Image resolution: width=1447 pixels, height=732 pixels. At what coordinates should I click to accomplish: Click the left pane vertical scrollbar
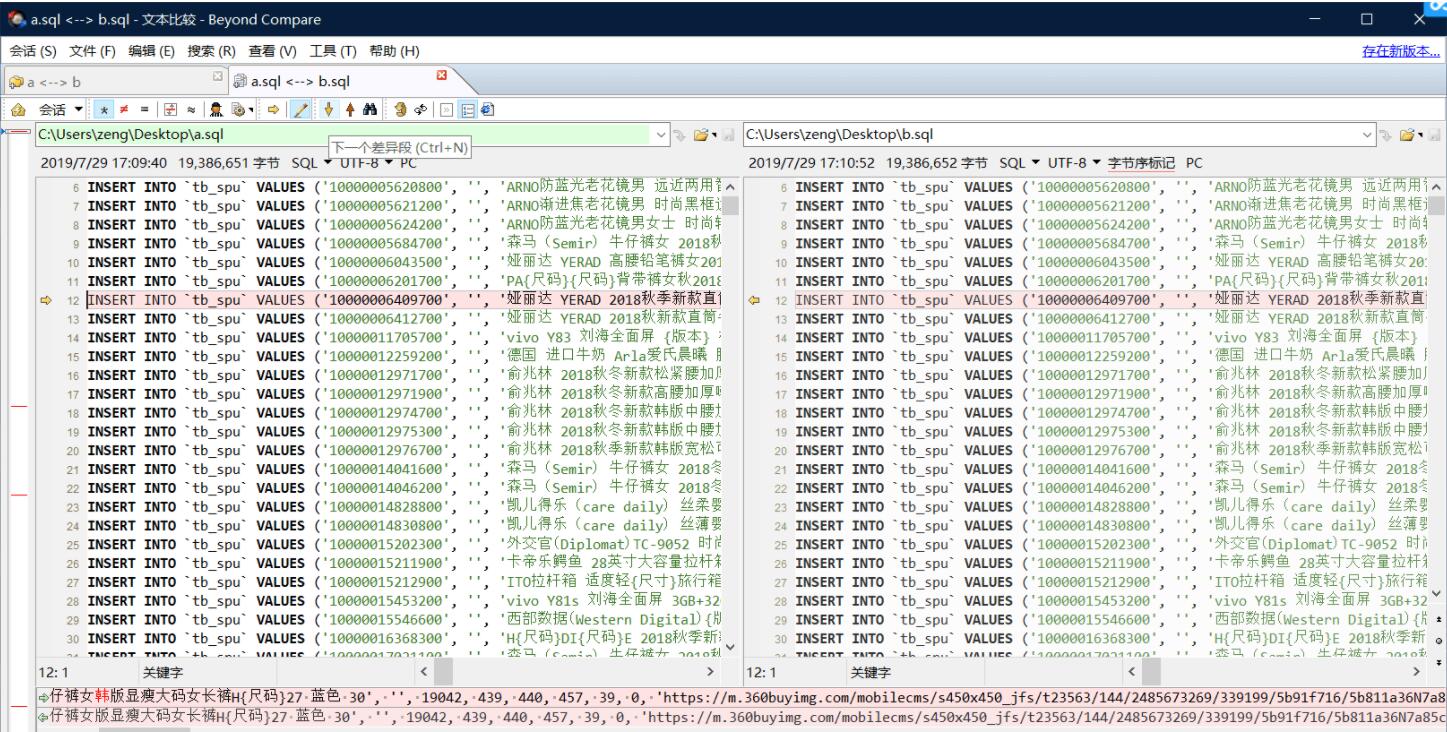coord(729,417)
